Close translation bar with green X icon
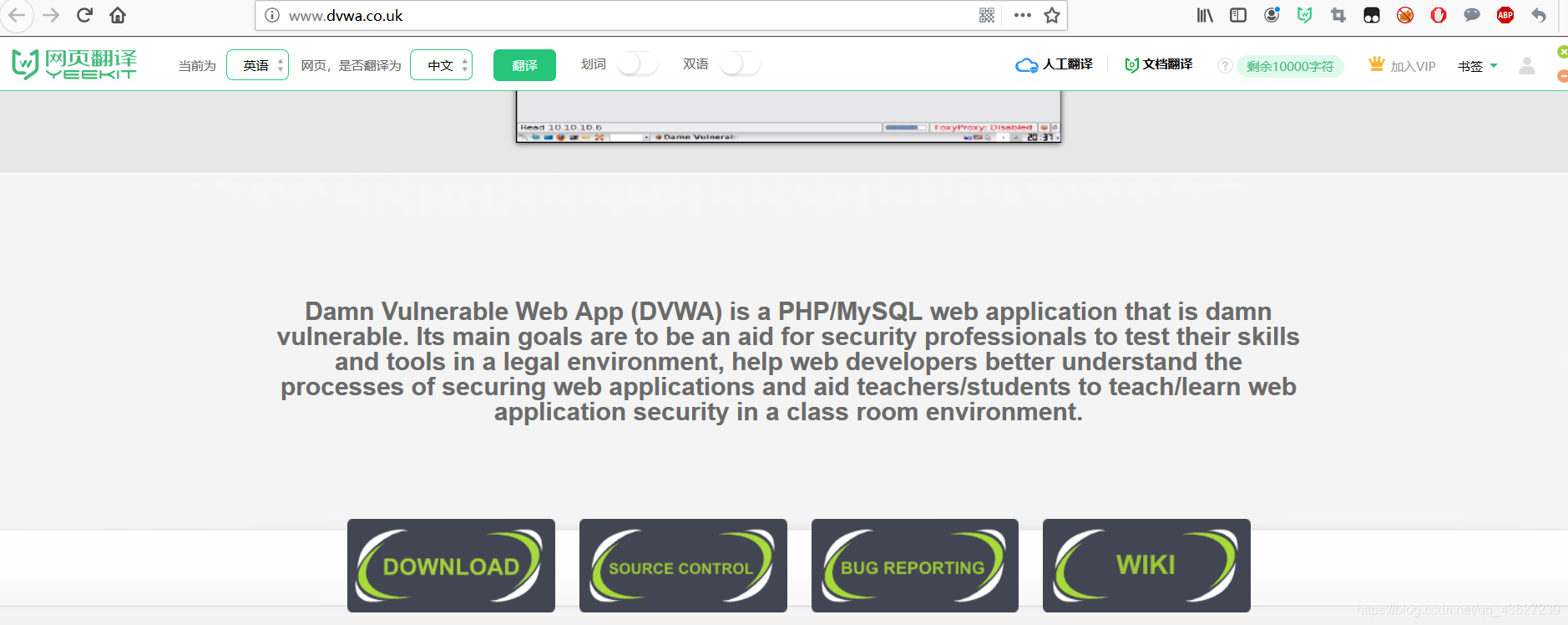Viewport: 1568px width, 625px height. point(1562,52)
